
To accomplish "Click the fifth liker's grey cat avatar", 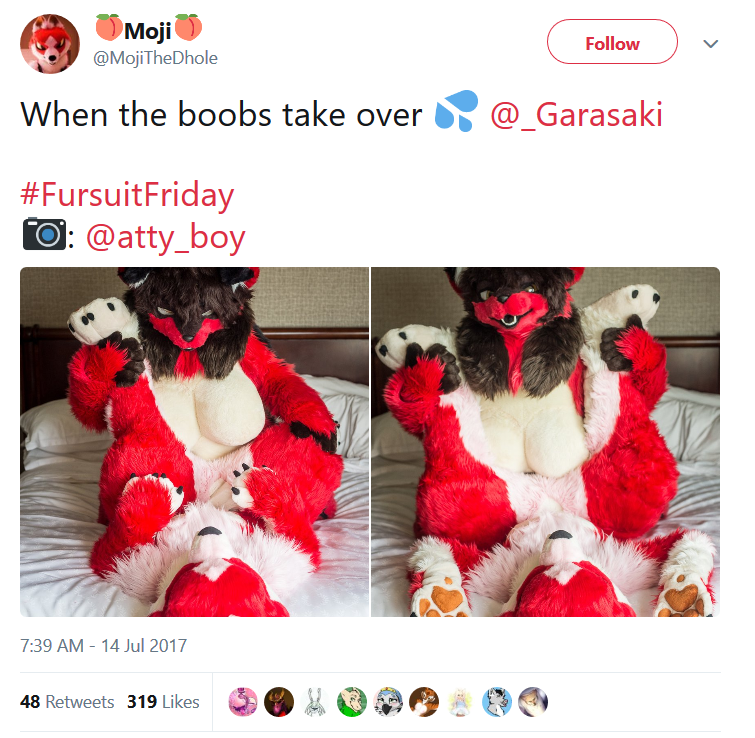I will 388,702.
